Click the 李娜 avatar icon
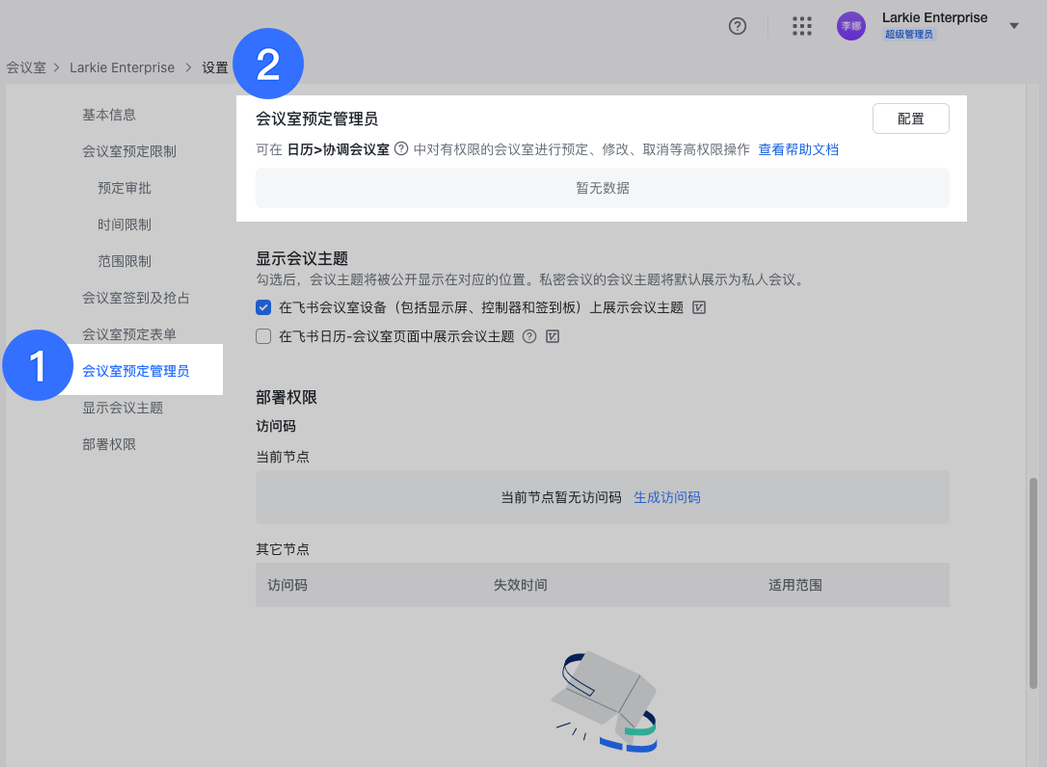1047x767 pixels. (x=851, y=26)
